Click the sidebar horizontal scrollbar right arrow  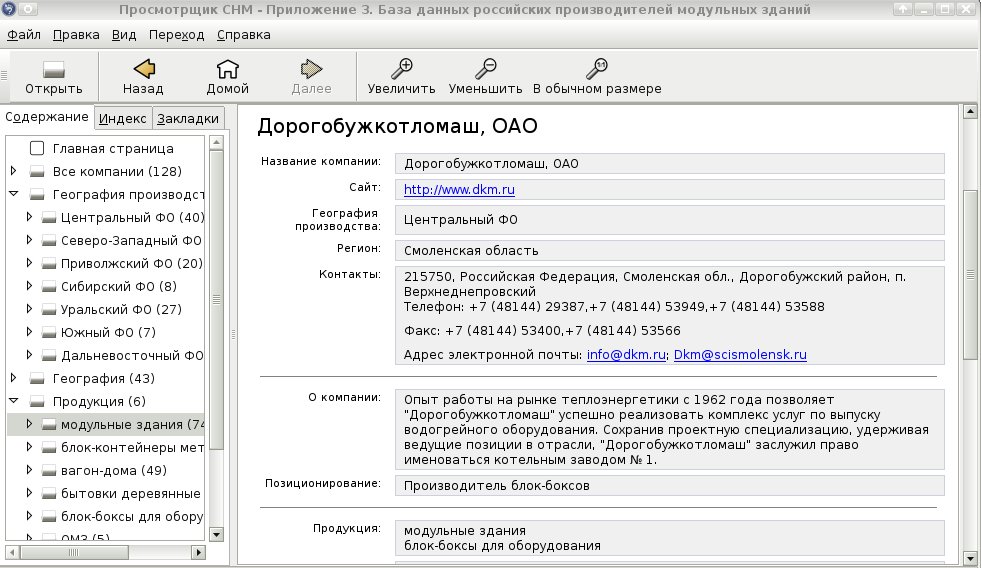[198, 552]
